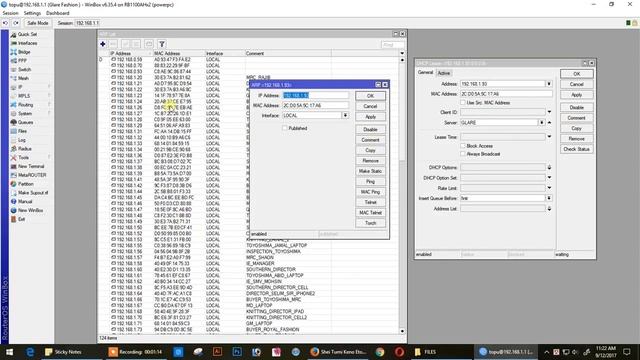Viewport: 640px width, 360px height.
Task: Open the DHCP lease Address dropdown
Action: [549, 84]
